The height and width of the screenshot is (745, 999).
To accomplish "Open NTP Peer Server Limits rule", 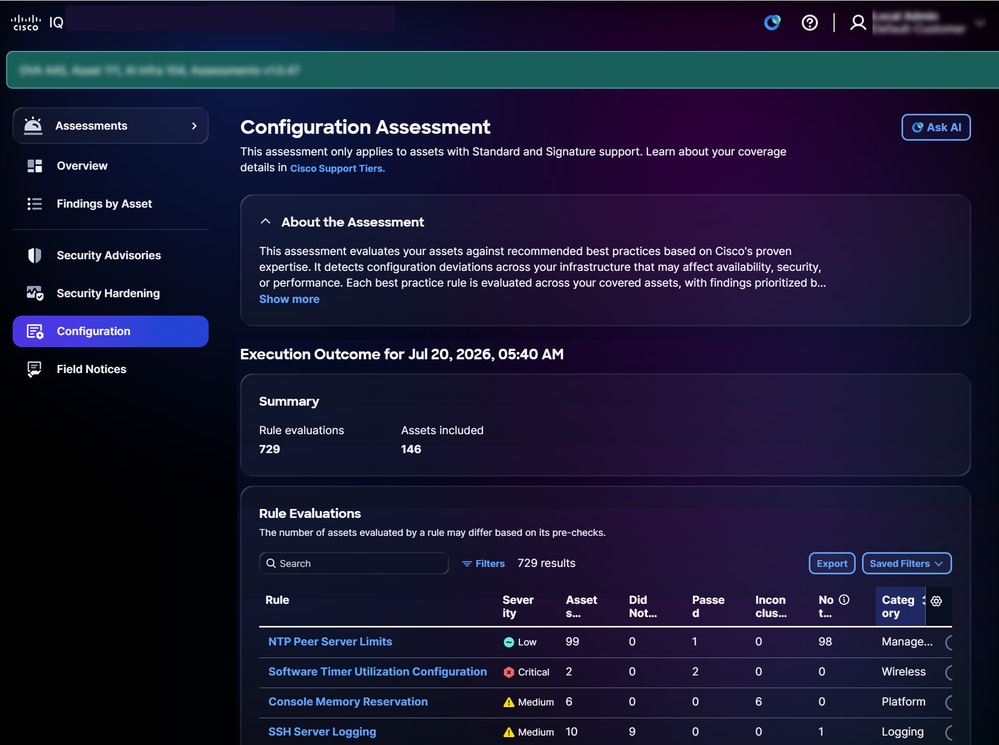I will (330, 642).
